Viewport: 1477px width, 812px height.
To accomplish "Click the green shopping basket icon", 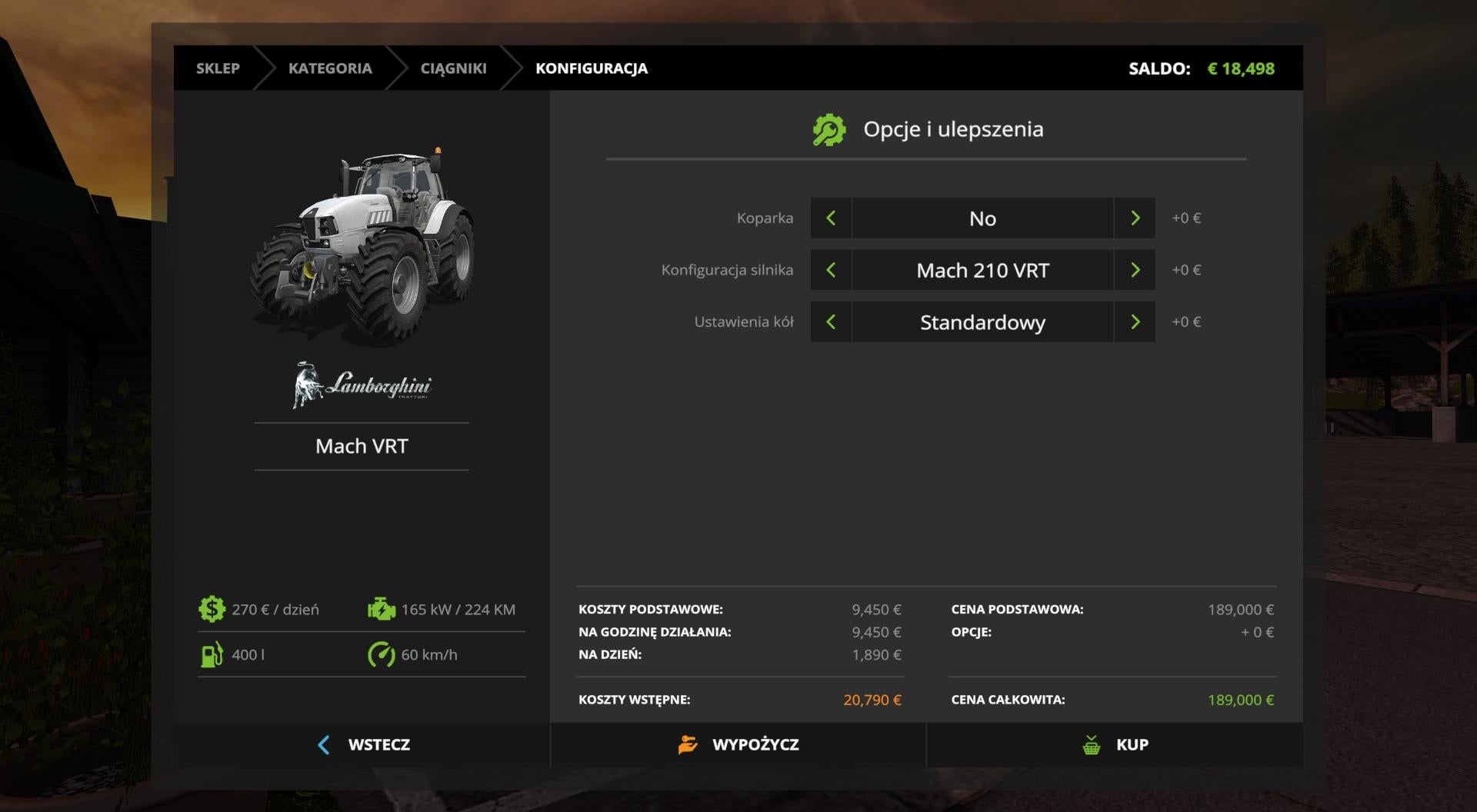I will (1091, 744).
